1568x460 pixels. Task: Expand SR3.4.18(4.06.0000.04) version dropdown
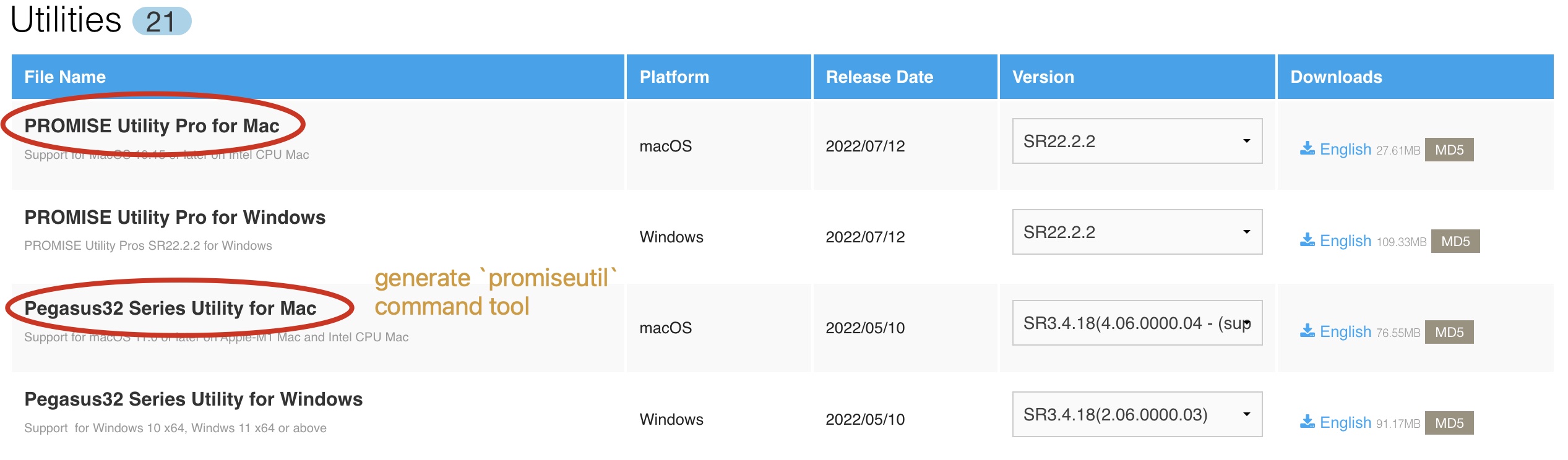click(1137, 323)
